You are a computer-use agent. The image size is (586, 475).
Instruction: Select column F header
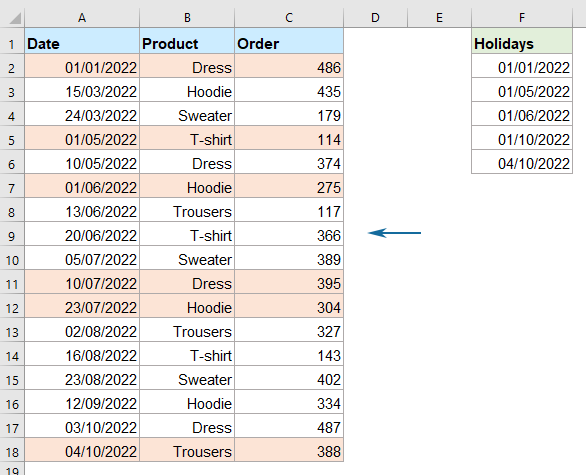click(522, 18)
